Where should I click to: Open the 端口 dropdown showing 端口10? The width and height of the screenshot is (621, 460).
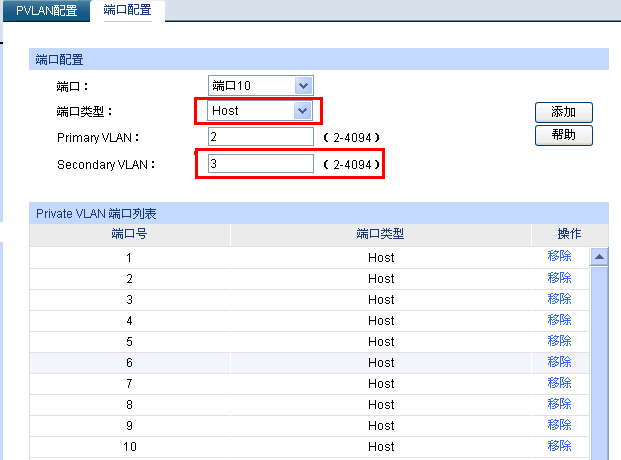click(260, 86)
